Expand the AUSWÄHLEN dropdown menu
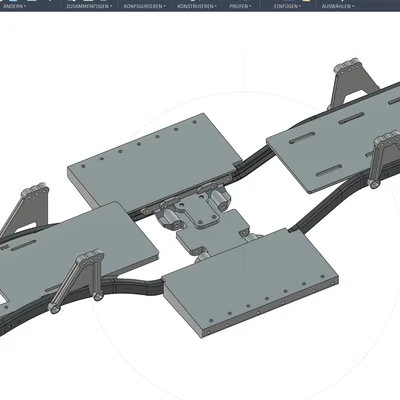Image resolution: width=400 pixels, height=400 pixels. click(338, 6)
